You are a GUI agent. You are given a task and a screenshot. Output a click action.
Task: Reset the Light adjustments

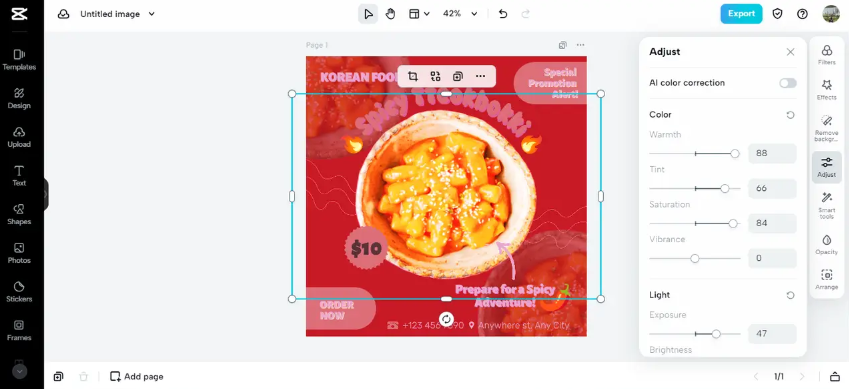(790, 295)
